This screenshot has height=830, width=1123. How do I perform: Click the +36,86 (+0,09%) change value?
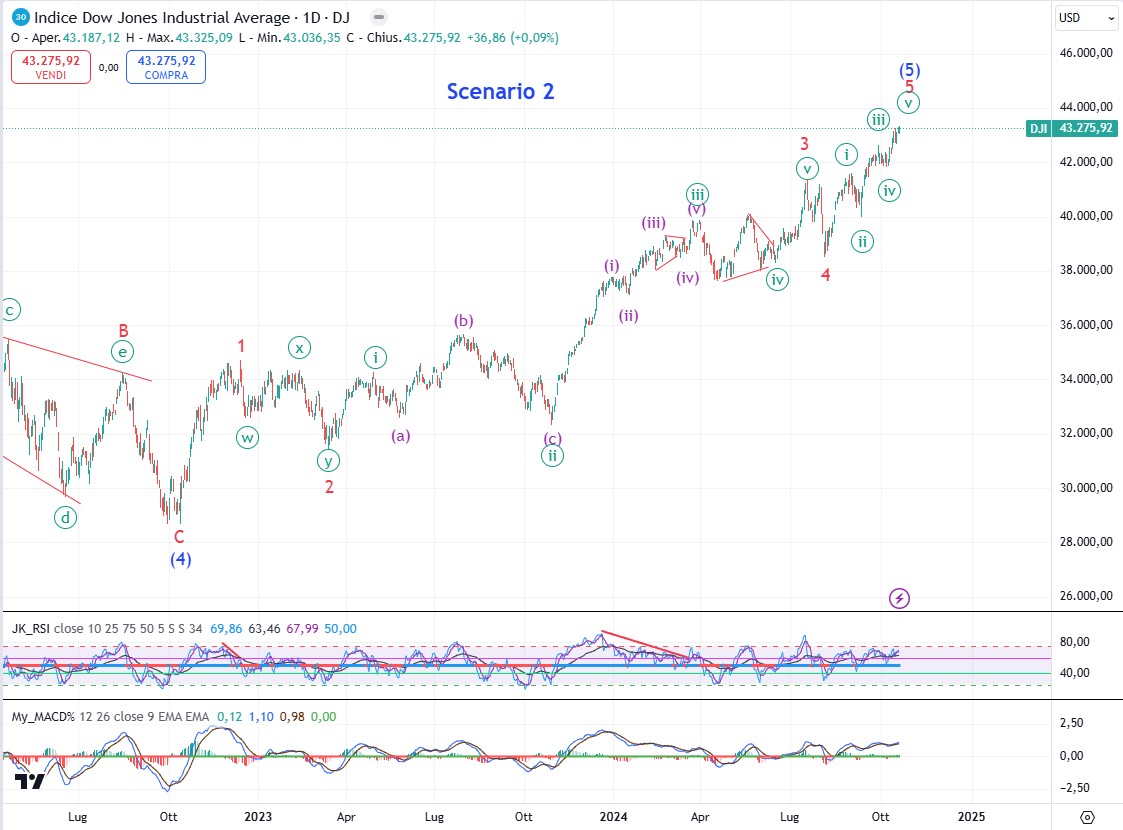[x=513, y=38]
